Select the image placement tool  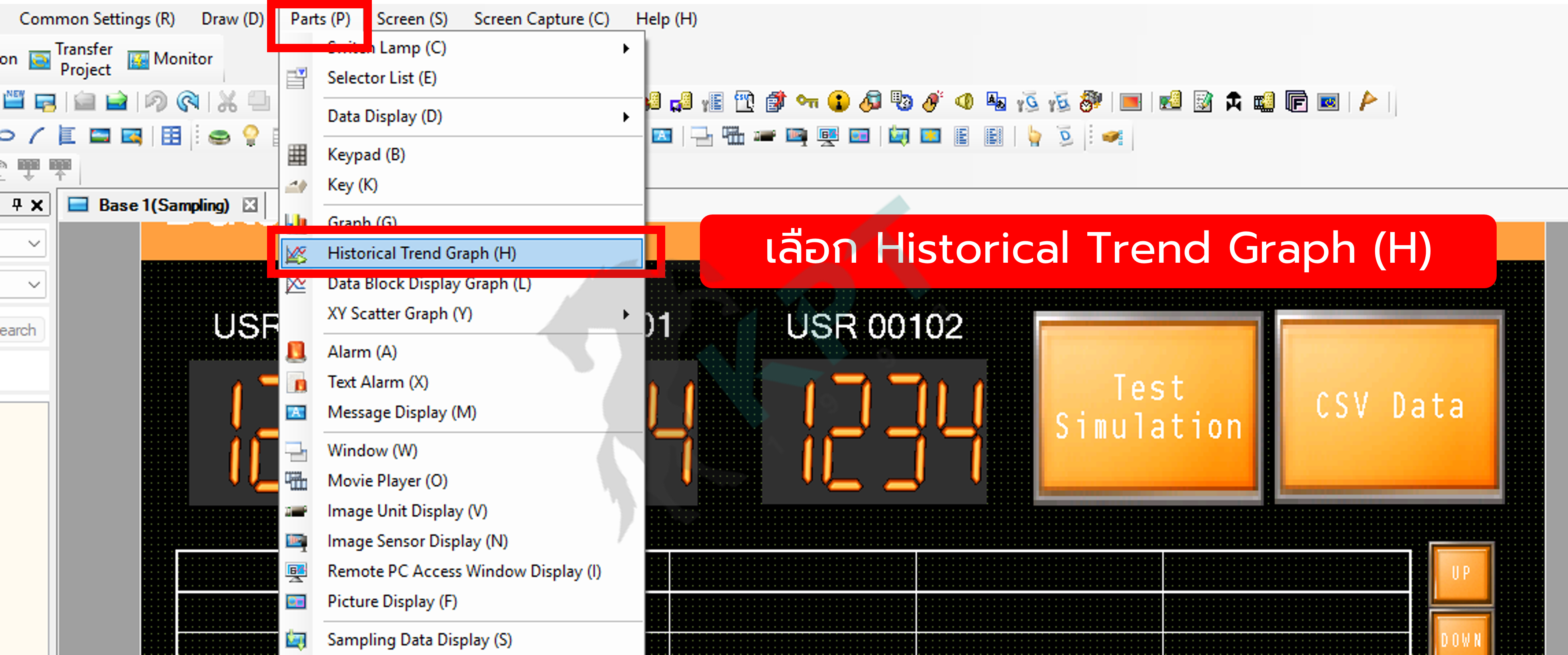coord(99,136)
